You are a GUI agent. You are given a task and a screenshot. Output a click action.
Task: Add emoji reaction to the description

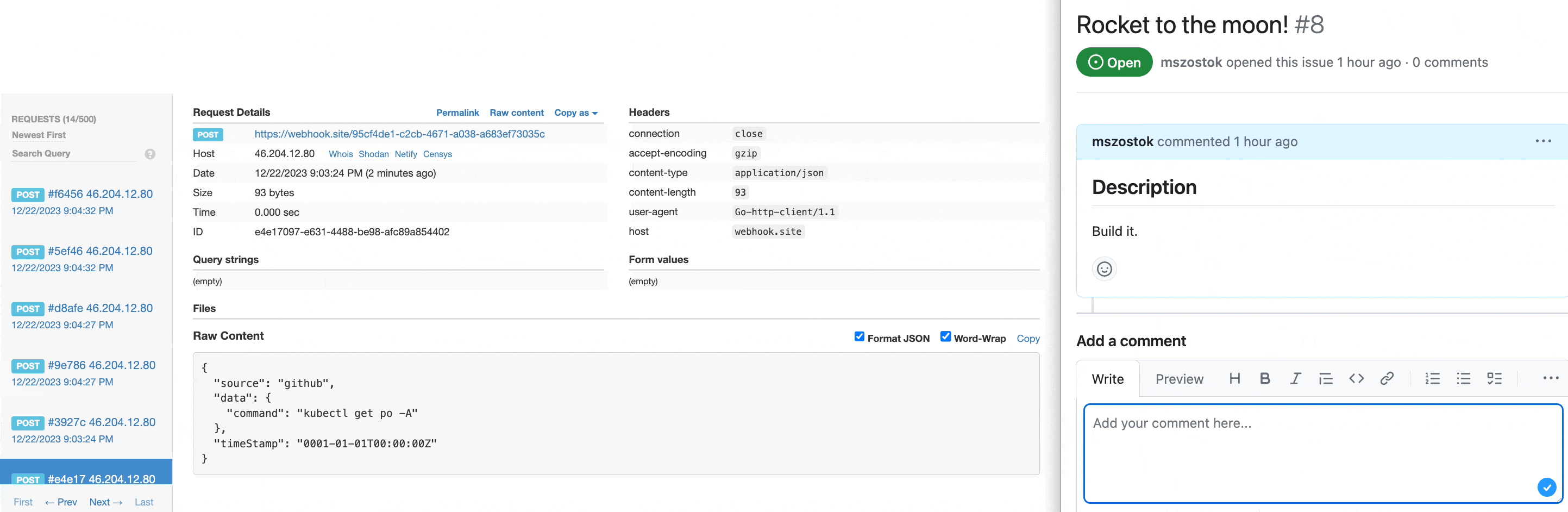[1104, 269]
